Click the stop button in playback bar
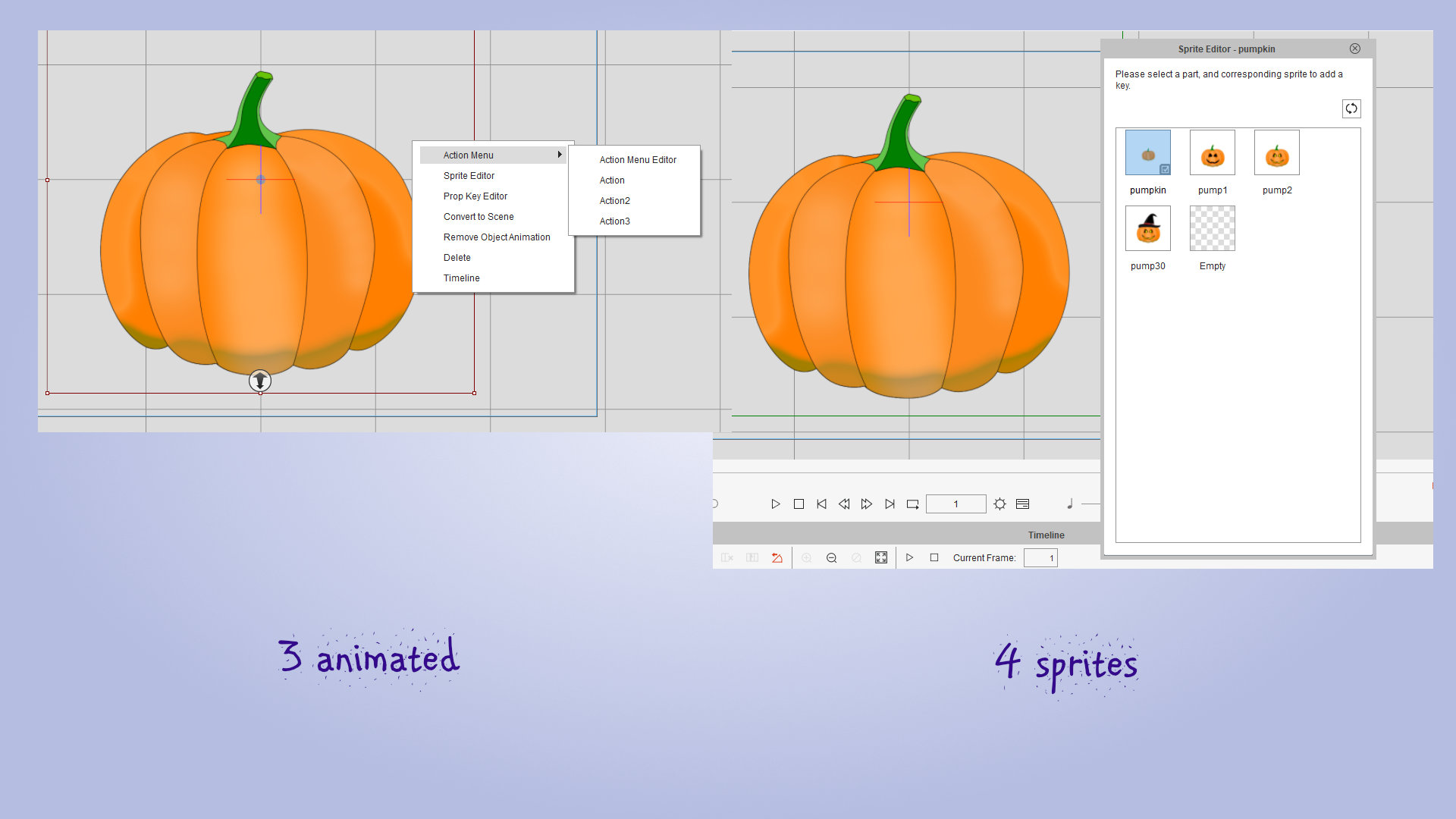 click(x=799, y=504)
